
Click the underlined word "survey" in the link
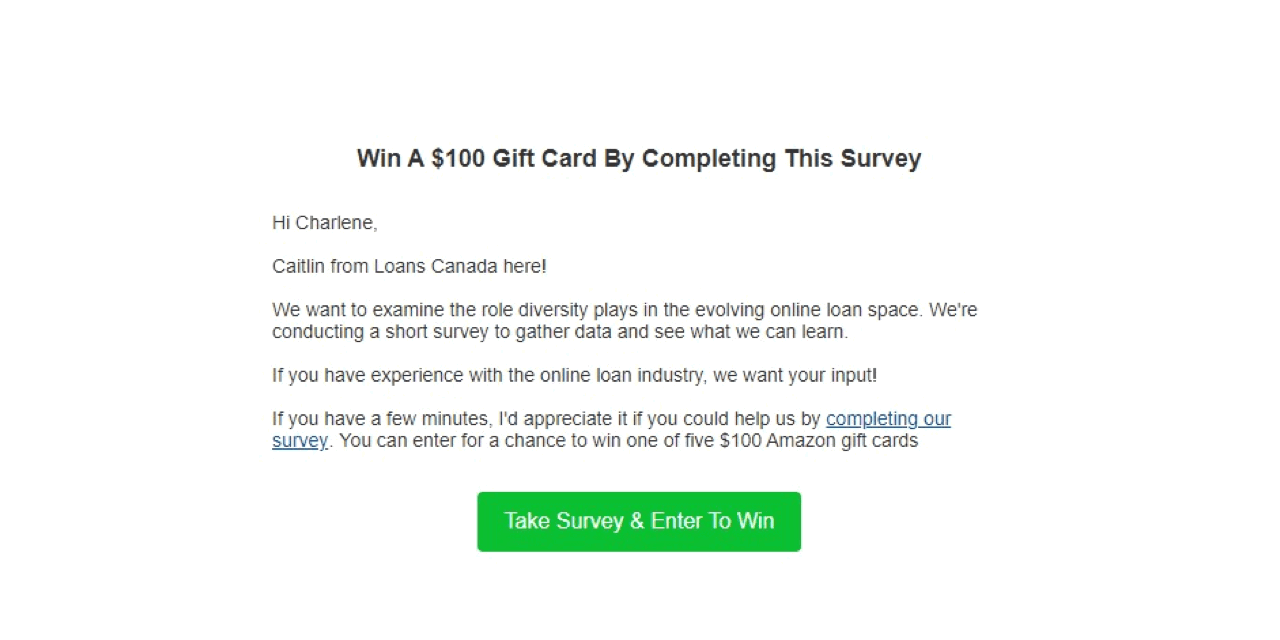pos(299,440)
